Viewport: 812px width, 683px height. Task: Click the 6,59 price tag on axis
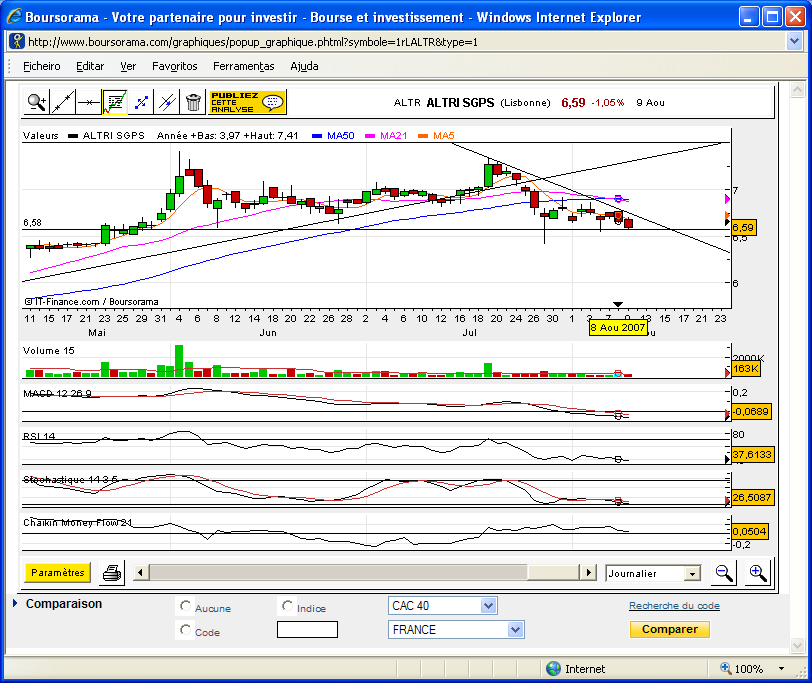coord(743,228)
